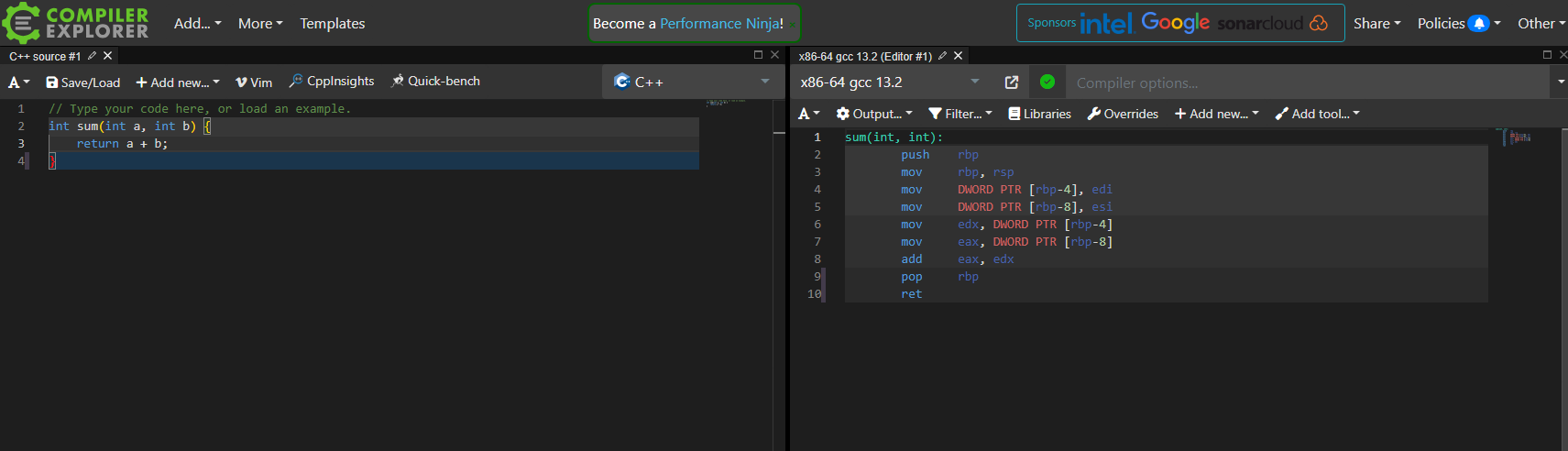
Task: Open the Overrides settings
Action: coord(1123,114)
